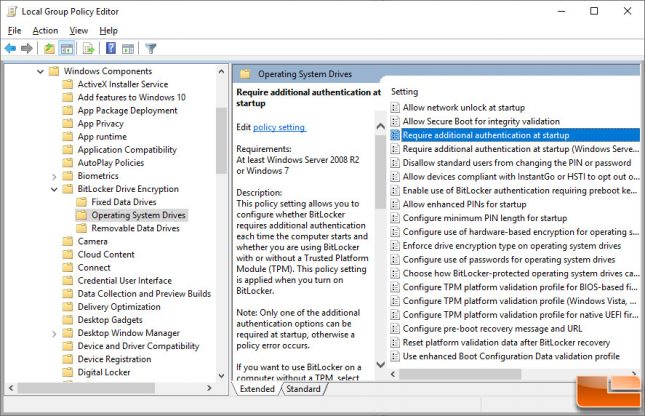Select Device Registration tree item
The image size is (645, 416).
pyautogui.click(x=114, y=359)
